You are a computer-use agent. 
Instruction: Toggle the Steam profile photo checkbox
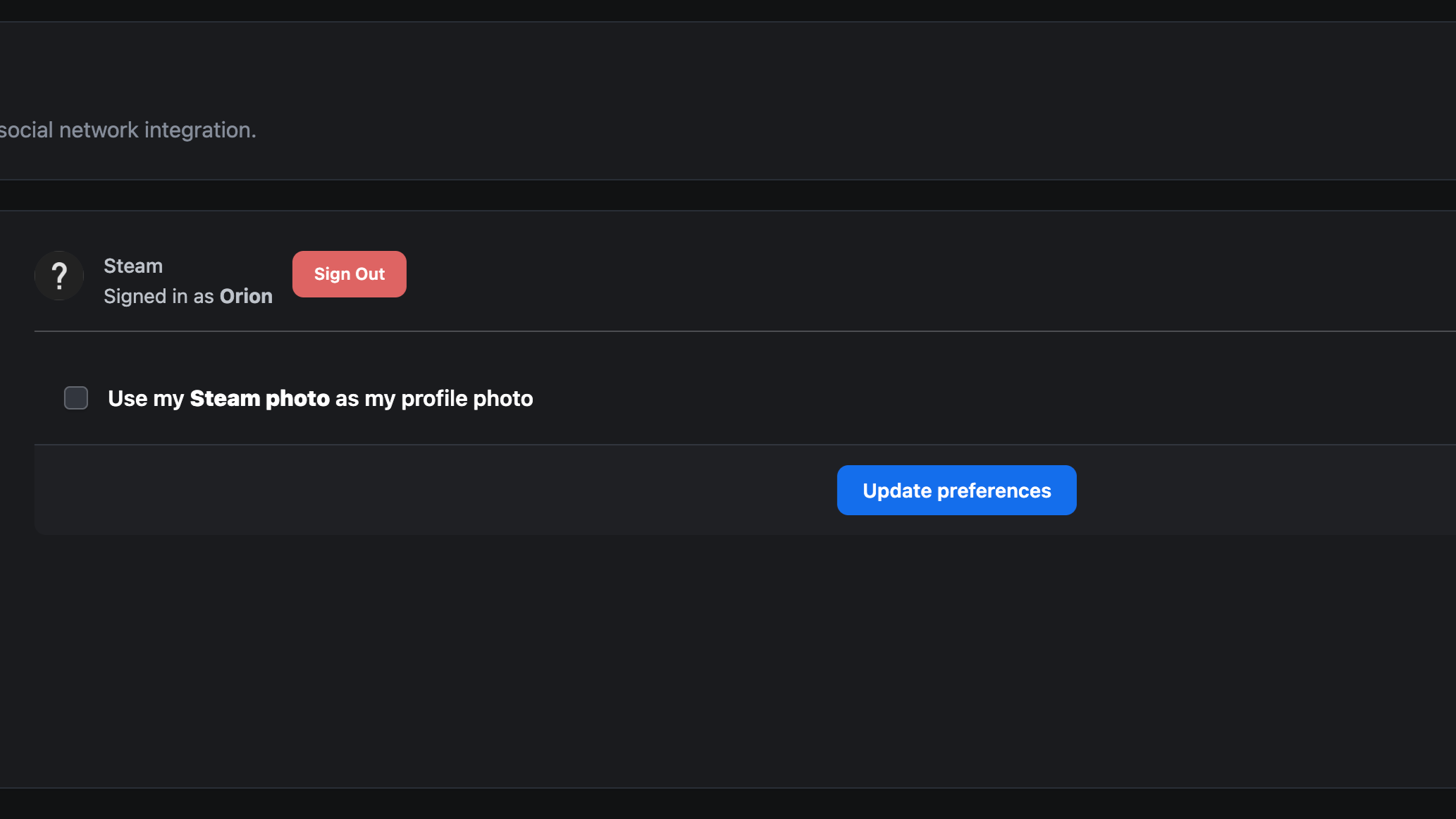click(x=76, y=398)
